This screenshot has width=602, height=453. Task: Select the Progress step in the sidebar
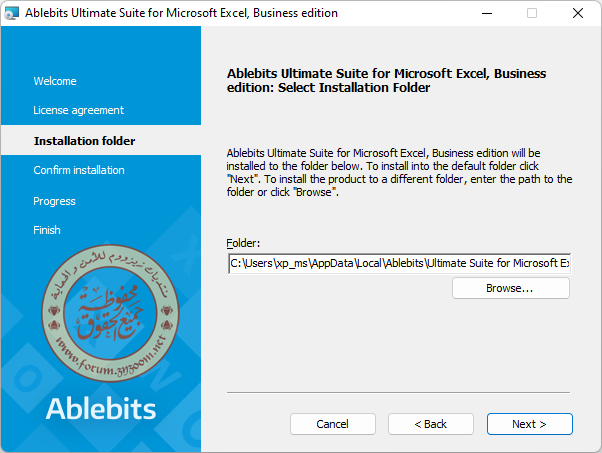[x=54, y=201]
